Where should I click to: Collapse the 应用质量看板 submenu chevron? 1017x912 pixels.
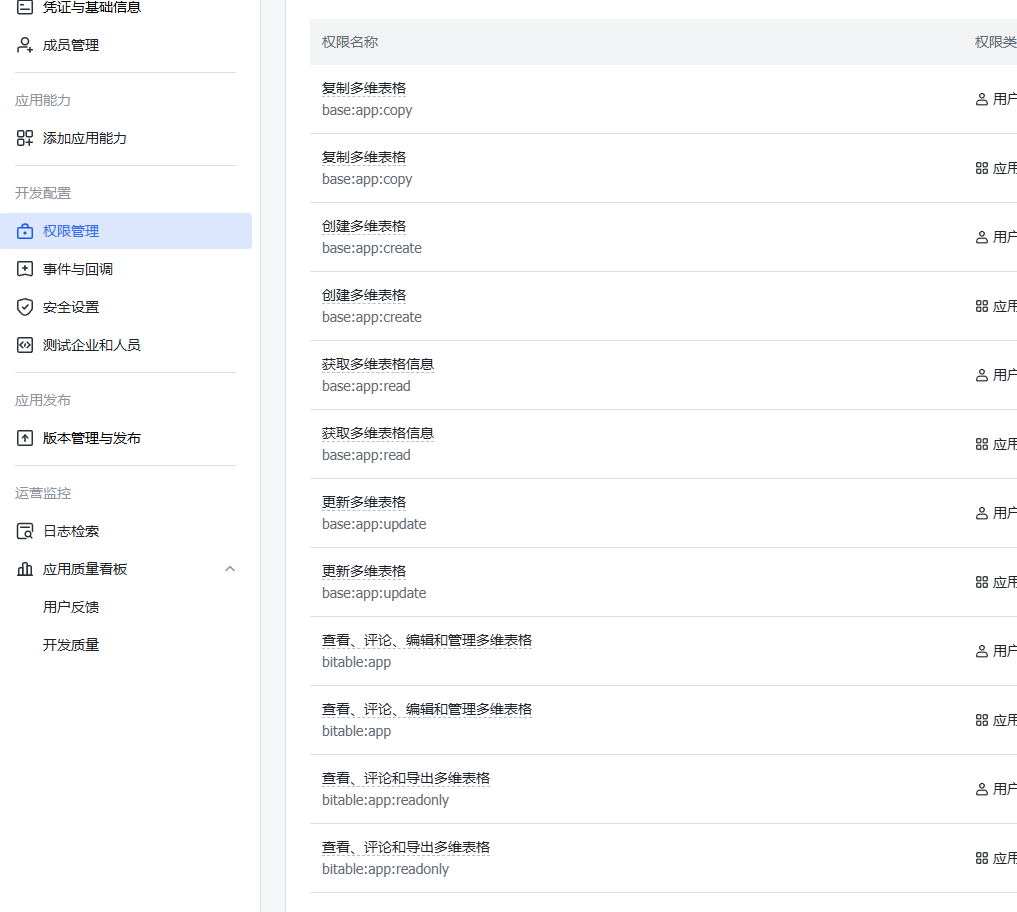pos(230,569)
